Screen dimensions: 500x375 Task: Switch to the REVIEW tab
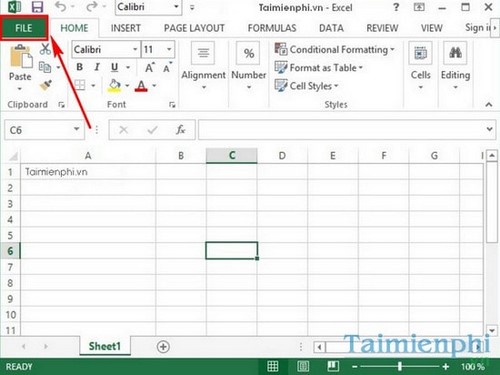pos(382,28)
